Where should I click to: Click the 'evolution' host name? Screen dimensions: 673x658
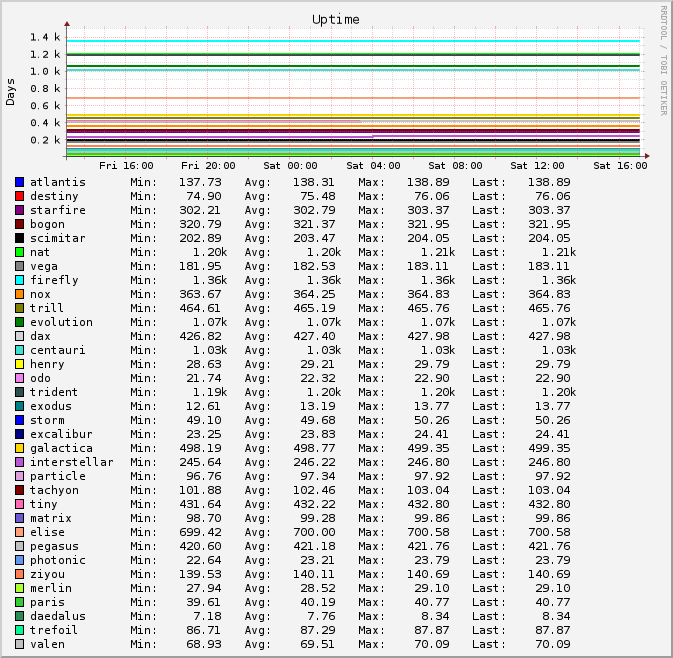click(x=61, y=322)
